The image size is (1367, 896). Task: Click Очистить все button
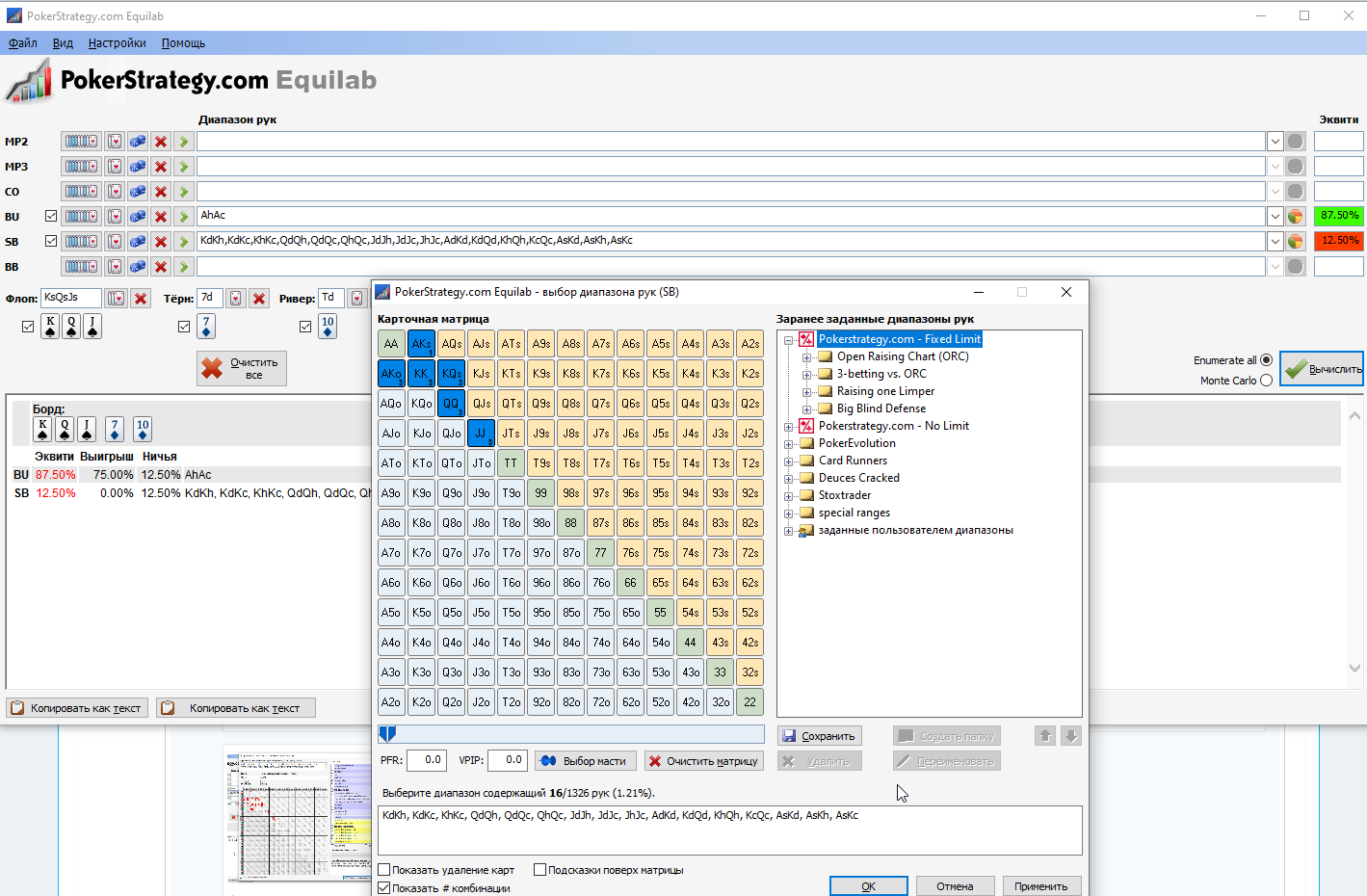242,368
